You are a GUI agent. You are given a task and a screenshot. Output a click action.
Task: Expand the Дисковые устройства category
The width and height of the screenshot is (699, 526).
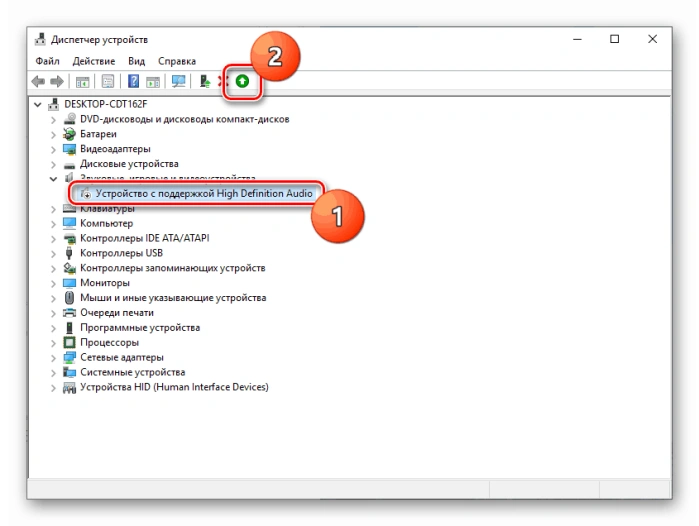[53, 164]
